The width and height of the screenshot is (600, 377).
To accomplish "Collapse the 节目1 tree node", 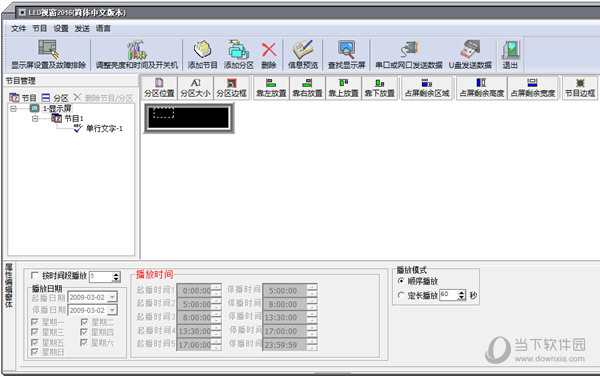I will 35,119.
